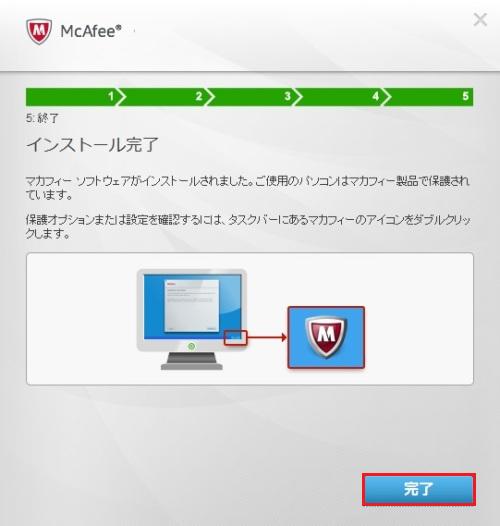The height and width of the screenshot is (526, 500).
Task: Click the McAfee brand name text
Action: pos(91,31)
